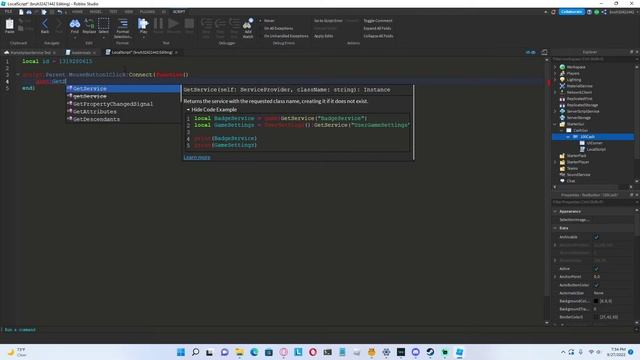Expand the Workspace tree node
Image resolution: width=640 pixels, height=360 pixels.
point(555,67)
